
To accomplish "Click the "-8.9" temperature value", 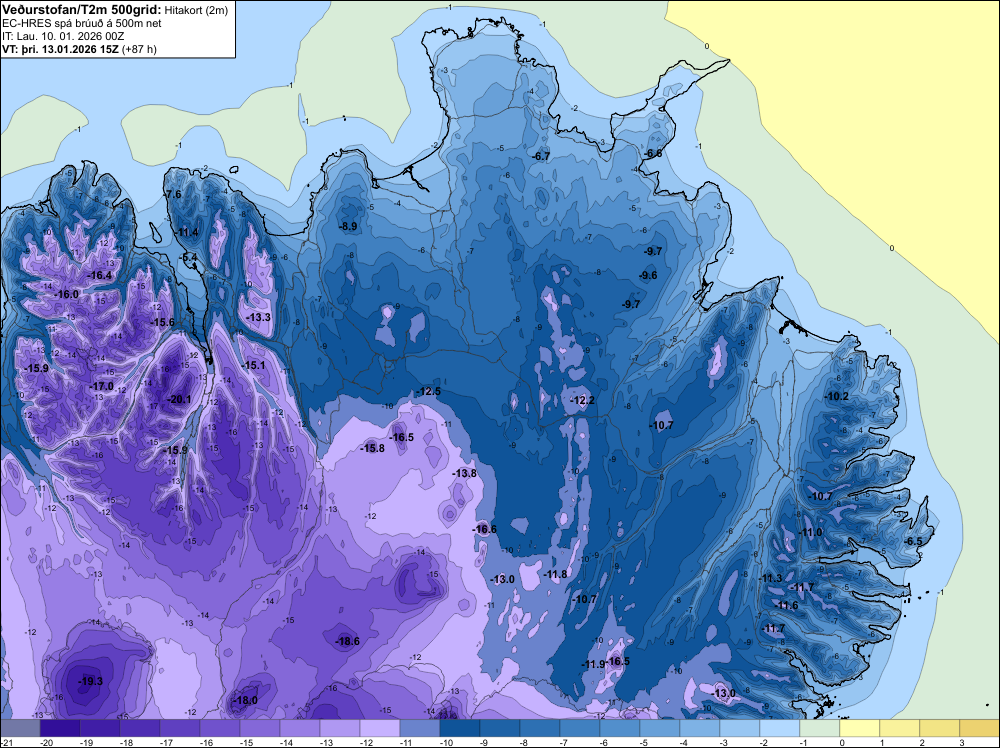I will click(348, 226).
